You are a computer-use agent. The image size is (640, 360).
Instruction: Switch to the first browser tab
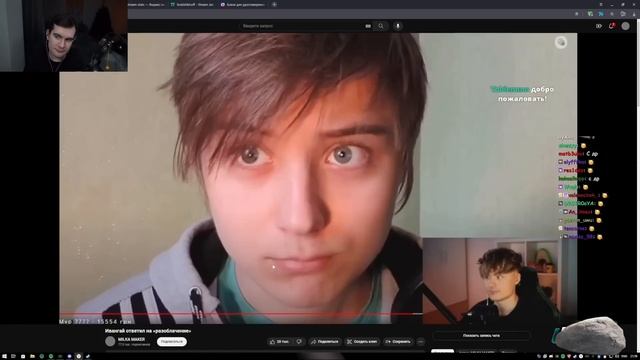pyautogui.click(x=146, y=4)
